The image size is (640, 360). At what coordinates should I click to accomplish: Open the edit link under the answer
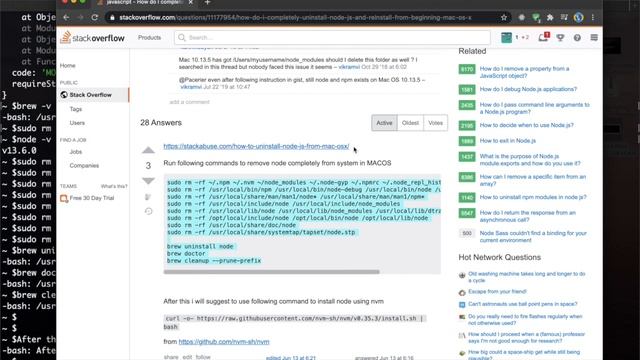(x=187, y=357)
